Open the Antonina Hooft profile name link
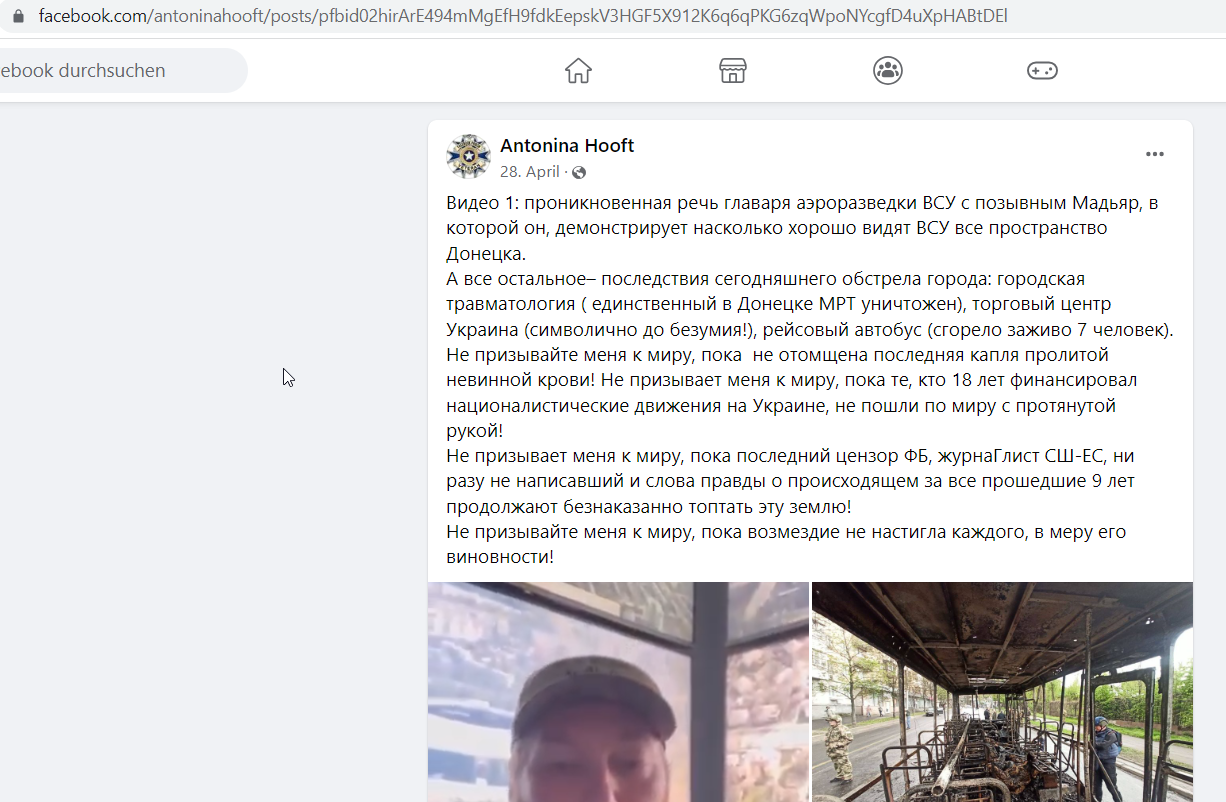1226x802 pixels. pos(567,145)
